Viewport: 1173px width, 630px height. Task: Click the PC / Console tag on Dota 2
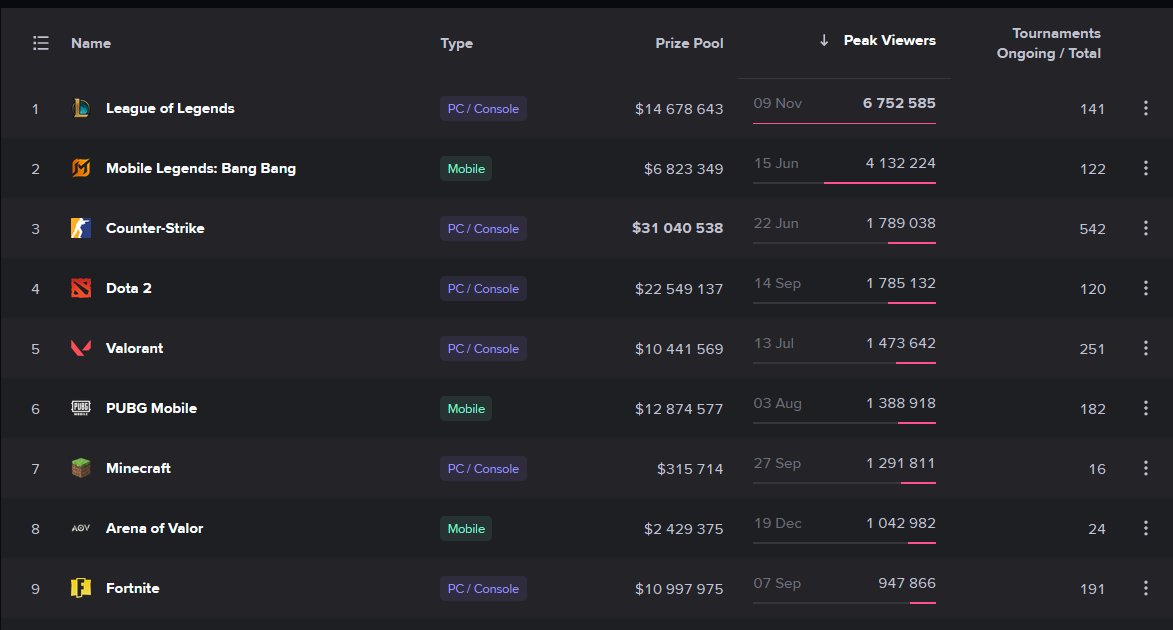click(483, 288)
